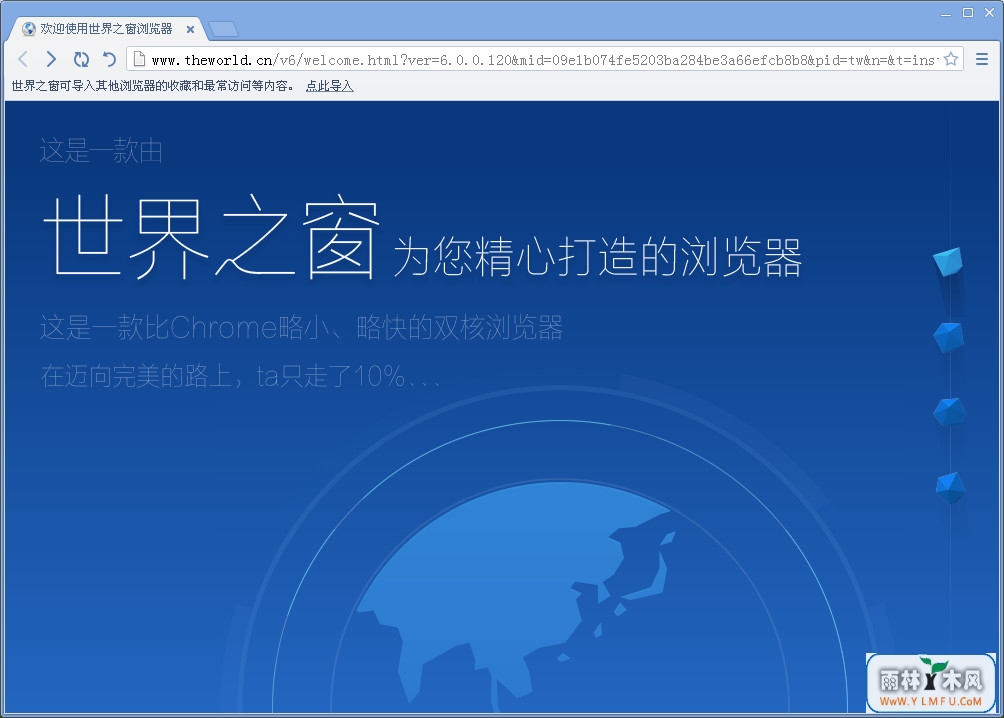Jump to second section via second cube marker
The height and width of the screenshot is (718, 1004).
click(948, 337)
